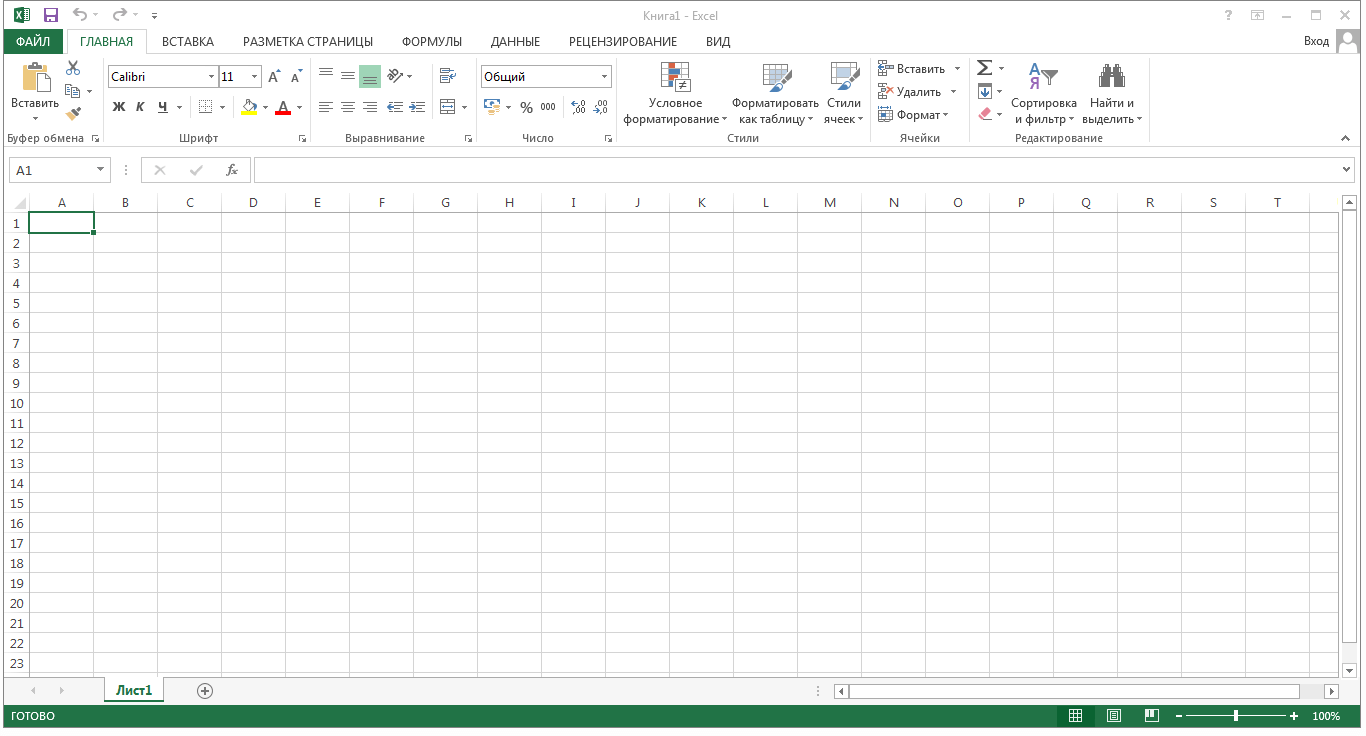
Task: Click the Insert Function fx icon
Action: [x=232, y=170]
